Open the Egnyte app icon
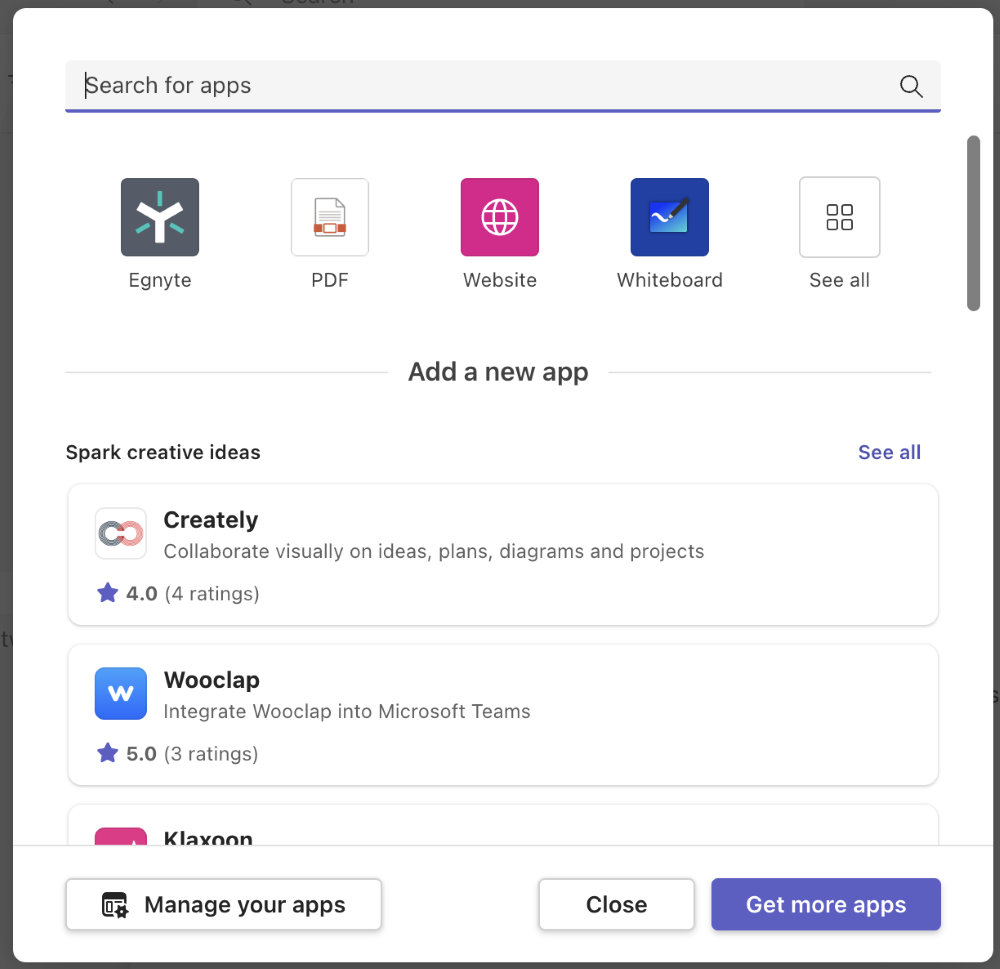The image size is (1000, 969). [160, 217]
